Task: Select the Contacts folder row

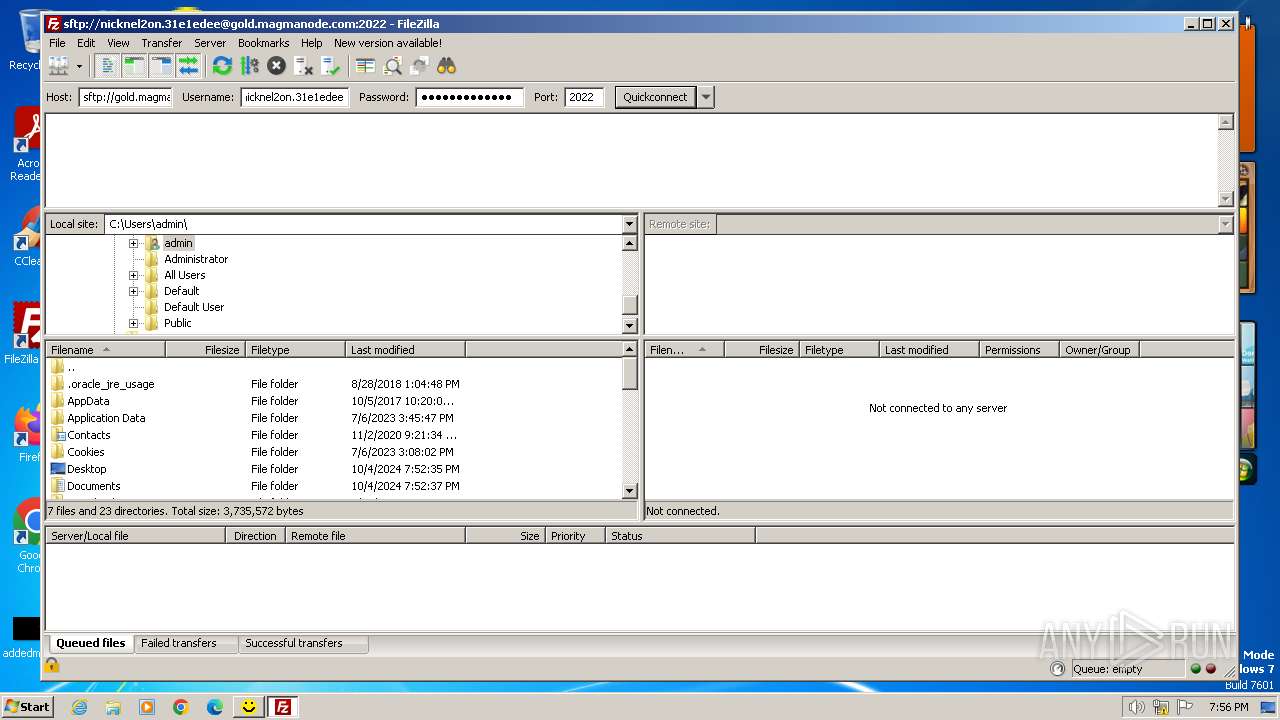Action: tap(334, 435)
